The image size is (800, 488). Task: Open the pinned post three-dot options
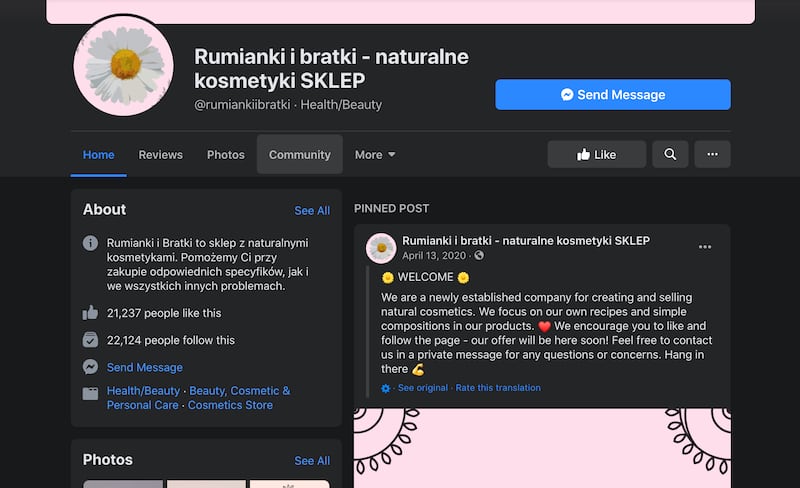[705, 247]
